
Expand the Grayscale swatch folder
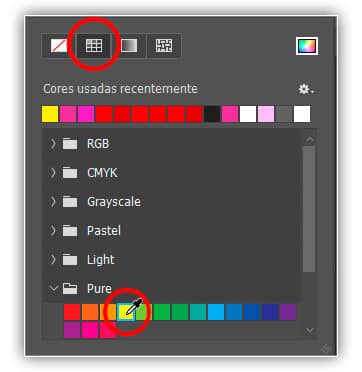tap(53, 202)
